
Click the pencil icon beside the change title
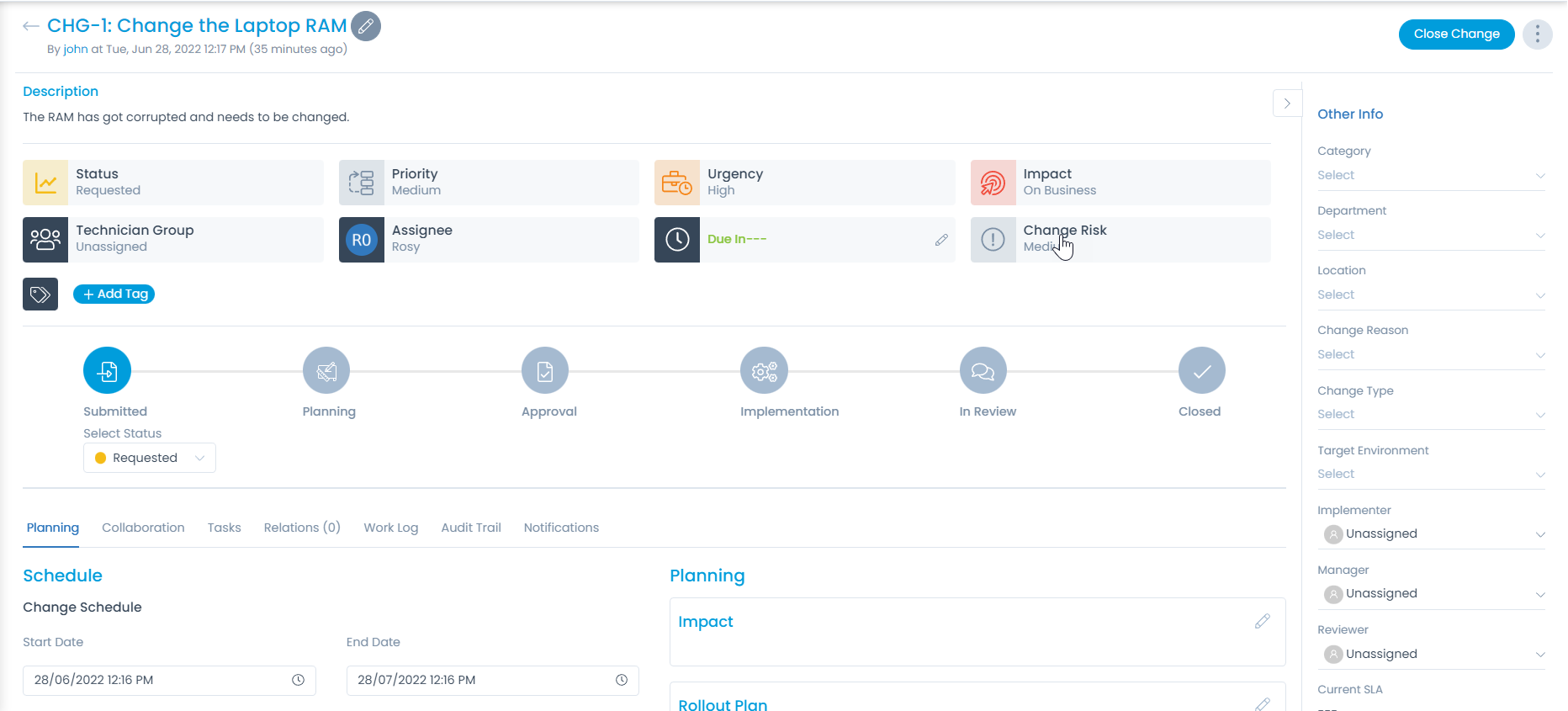[x=365, y=26]
